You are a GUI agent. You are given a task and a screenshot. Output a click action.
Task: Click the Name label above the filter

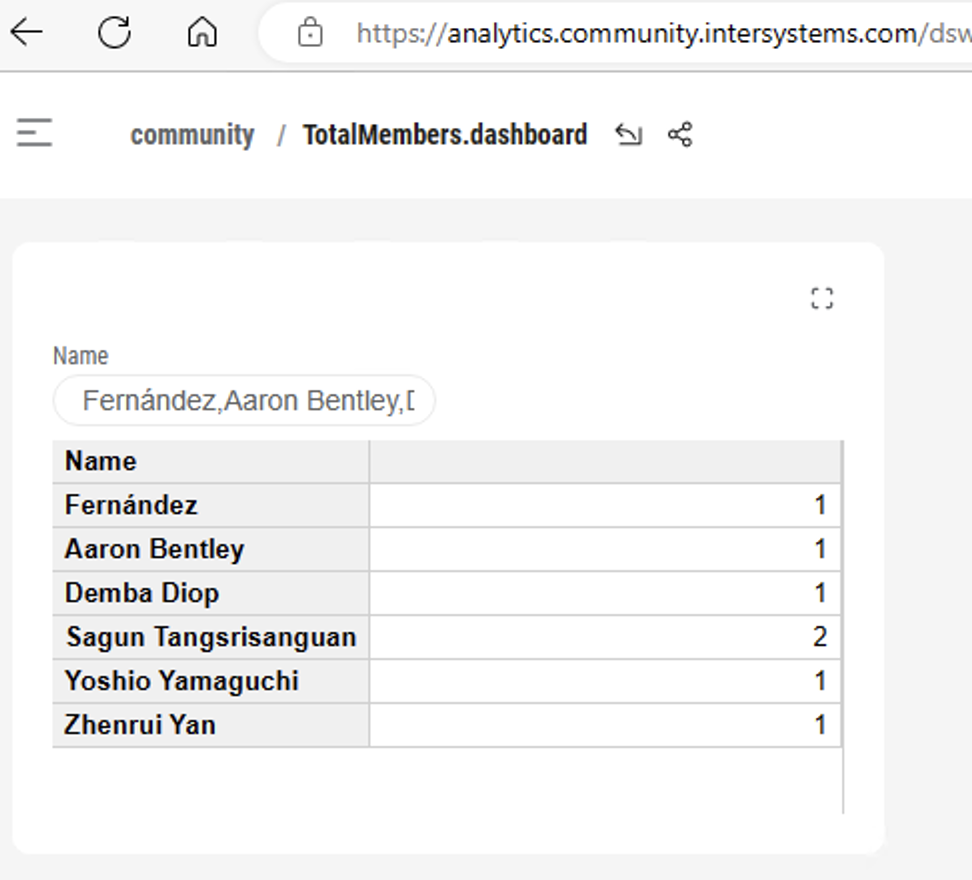81,356
